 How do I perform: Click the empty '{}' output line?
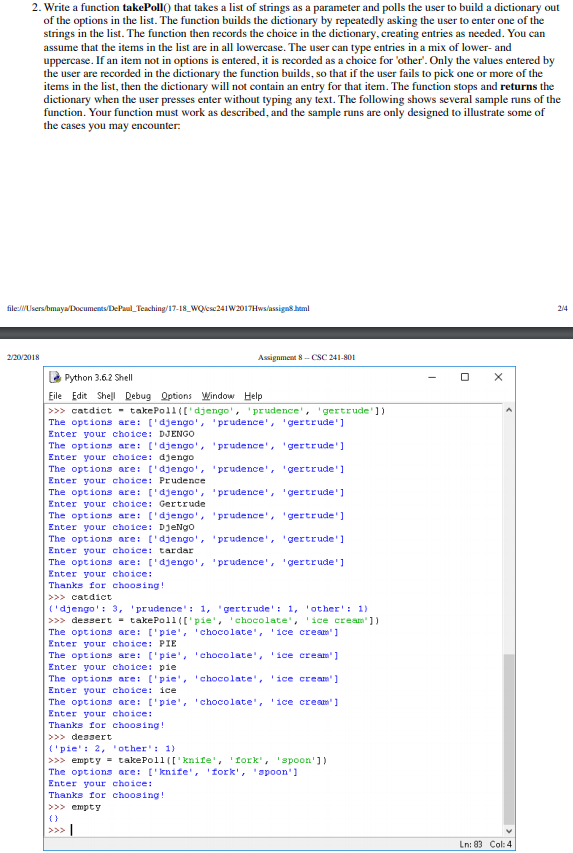click(53, 818)
